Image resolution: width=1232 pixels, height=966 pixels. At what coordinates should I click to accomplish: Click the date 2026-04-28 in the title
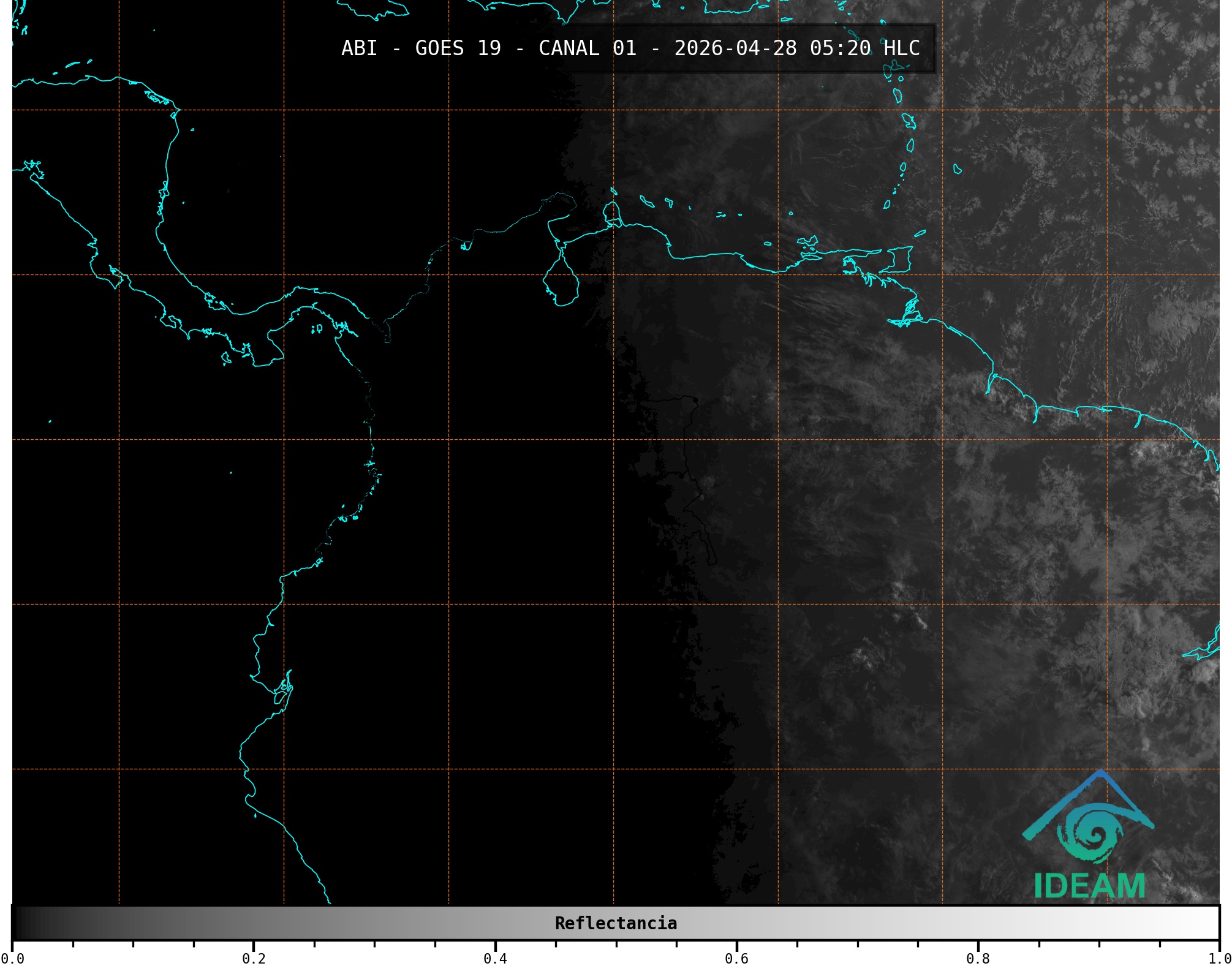pos(735,48)
